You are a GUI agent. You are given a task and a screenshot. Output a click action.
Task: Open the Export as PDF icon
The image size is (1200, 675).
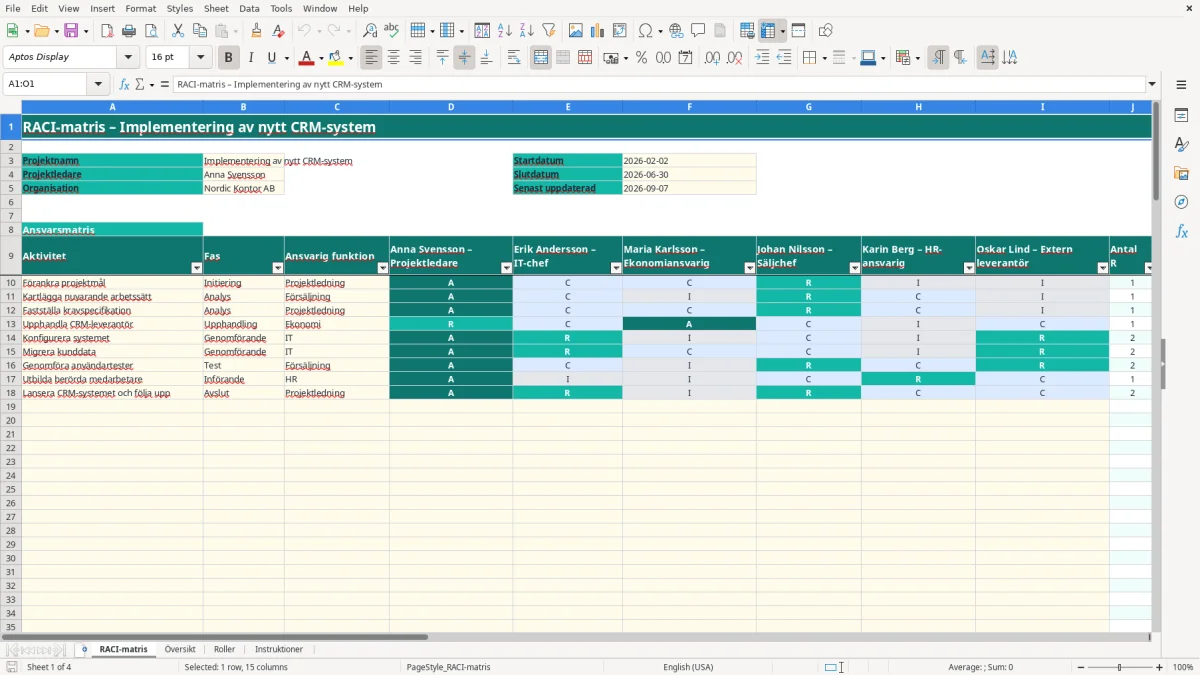point(107,31)
